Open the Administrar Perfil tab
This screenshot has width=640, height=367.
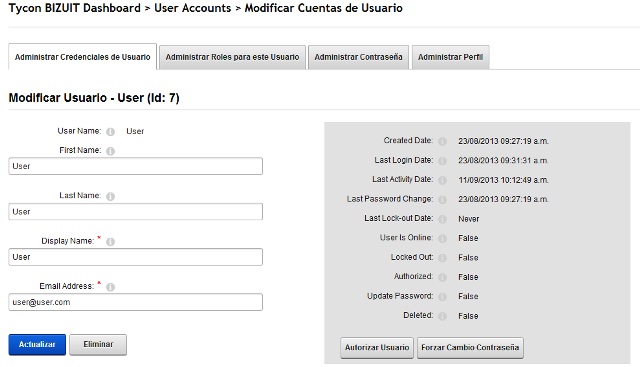tap(451, 57)
